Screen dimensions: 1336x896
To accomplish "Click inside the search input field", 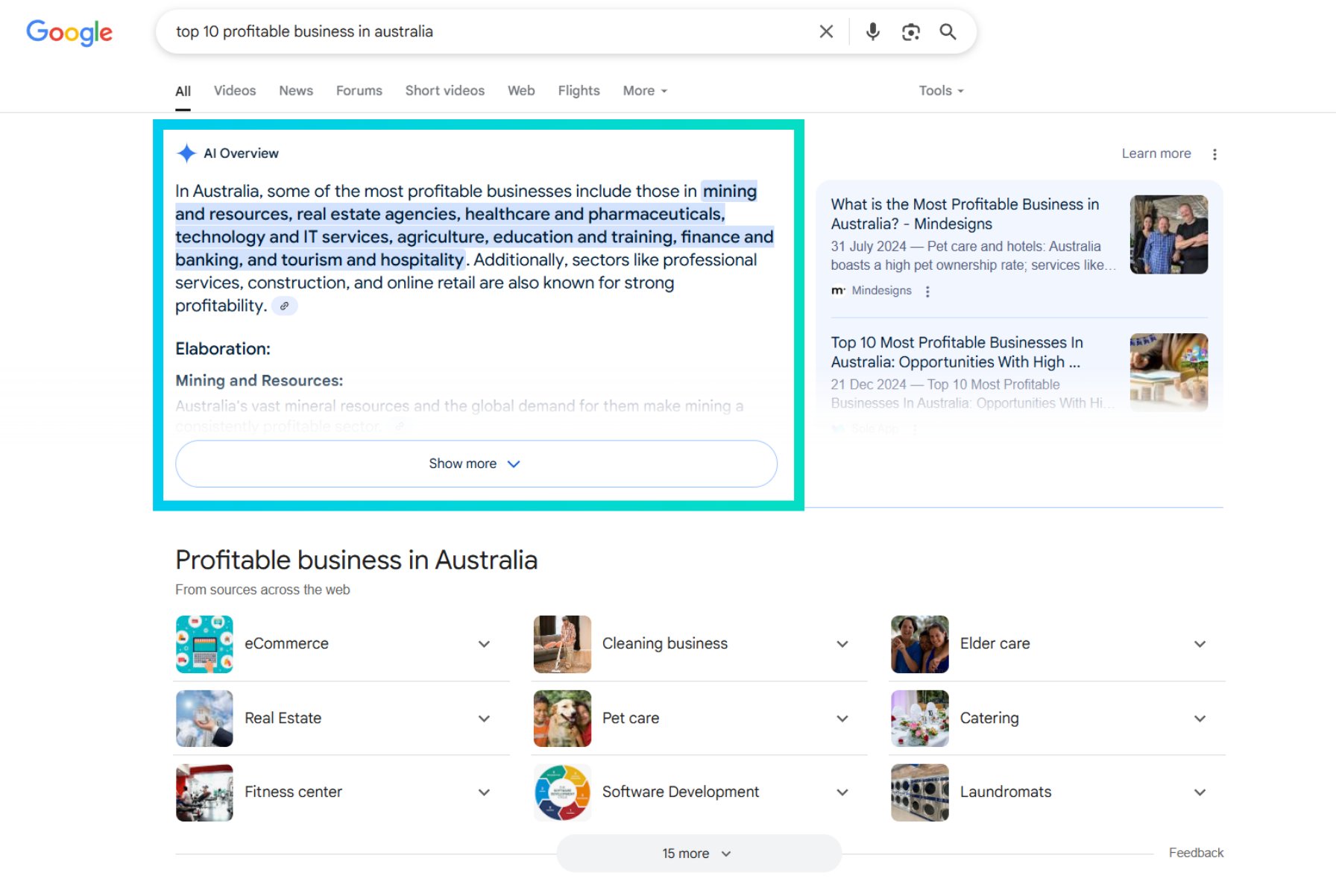I will coord(485,31).
